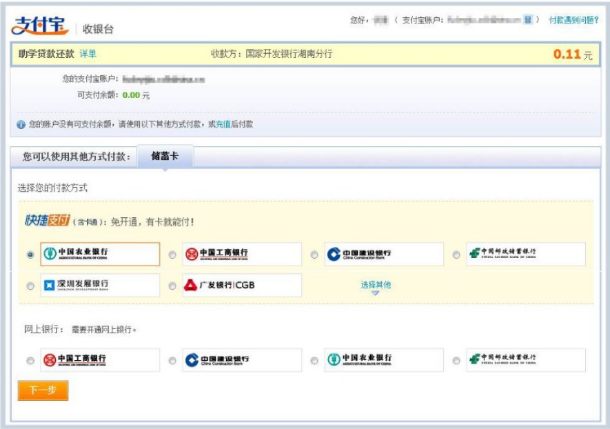Select the quick pay Agricultural Bank radio button
Image resolution: width=610 pixels, height=429 pixels.
pos(30,255)
